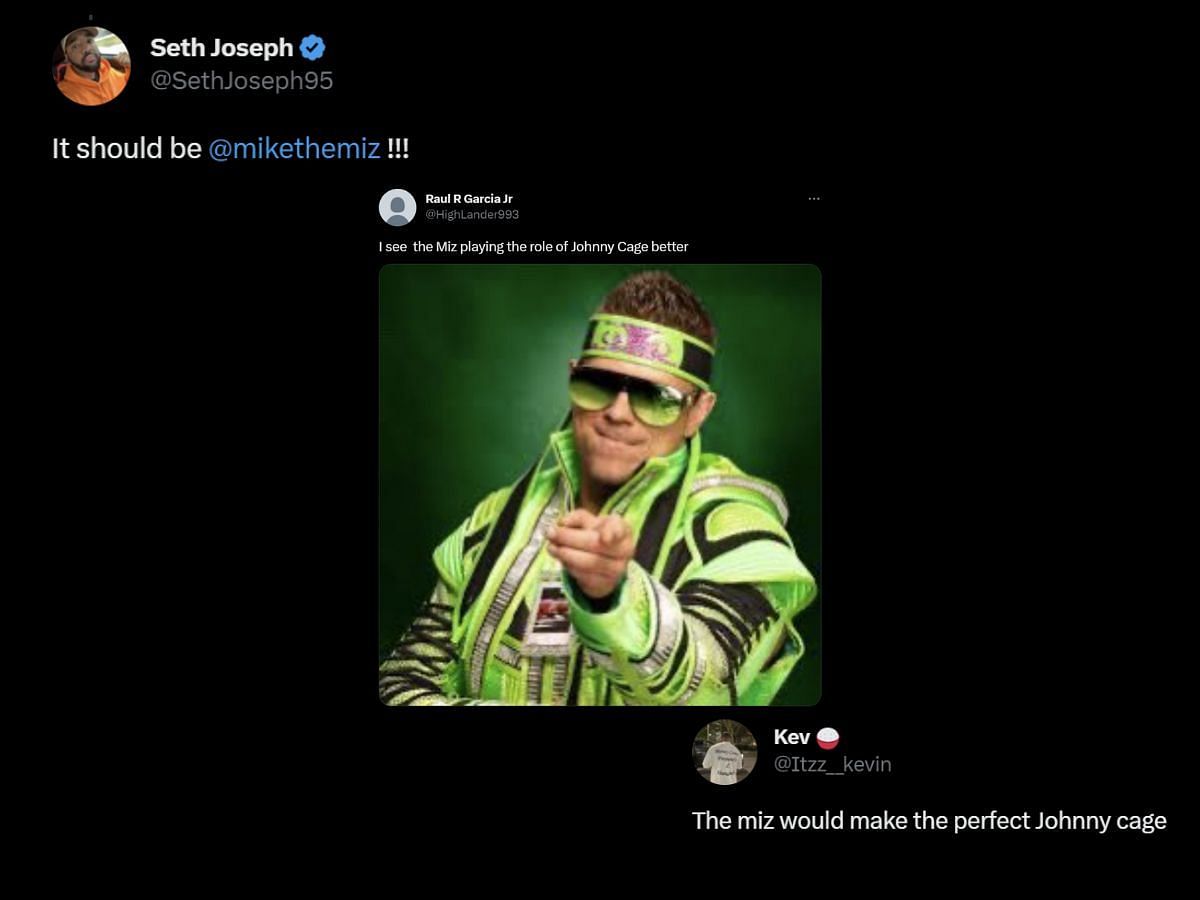
Task: Click the "perfect Johnny cage" reply text
Action: (x=928, y=821)
